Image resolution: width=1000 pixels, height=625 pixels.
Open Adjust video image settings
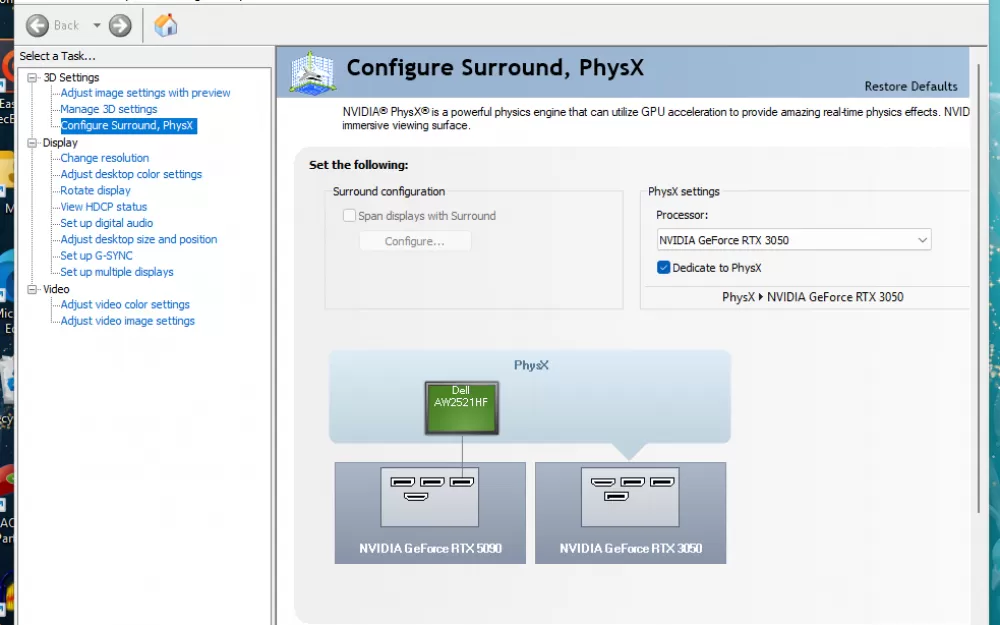(x=128, y=321)
